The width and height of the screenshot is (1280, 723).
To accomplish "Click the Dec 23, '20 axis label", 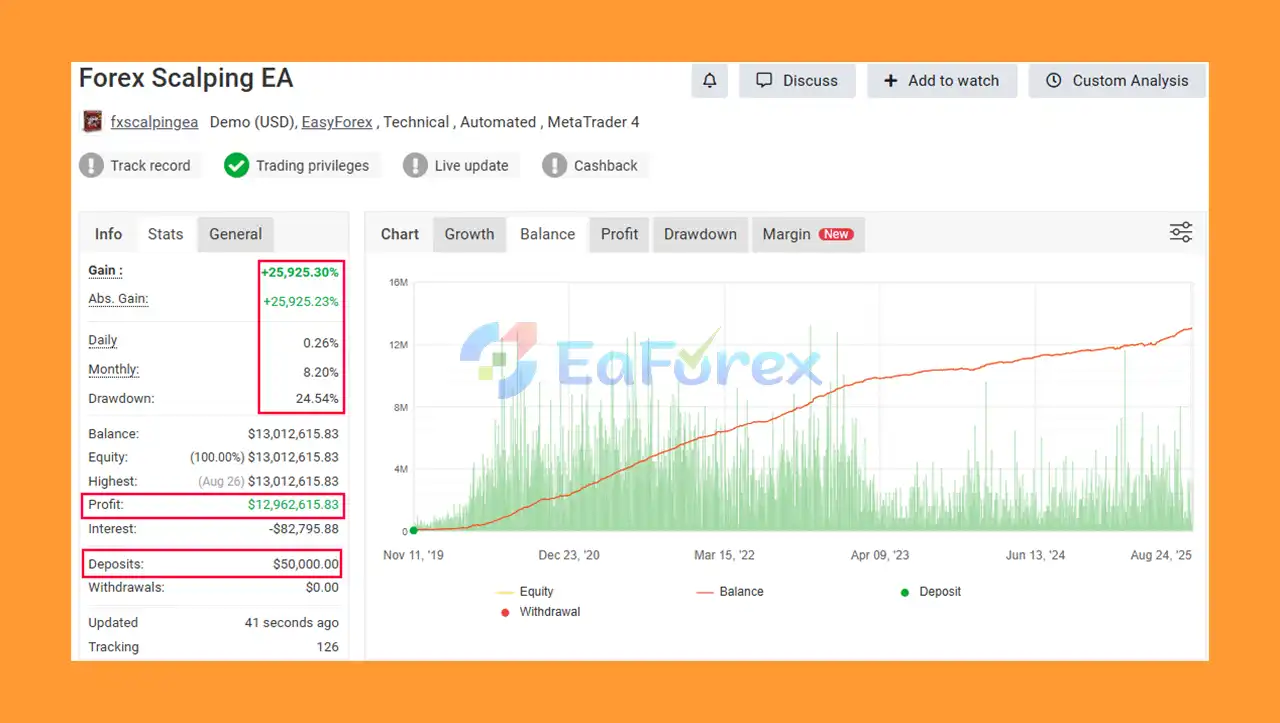I will (x=569, y=555).
